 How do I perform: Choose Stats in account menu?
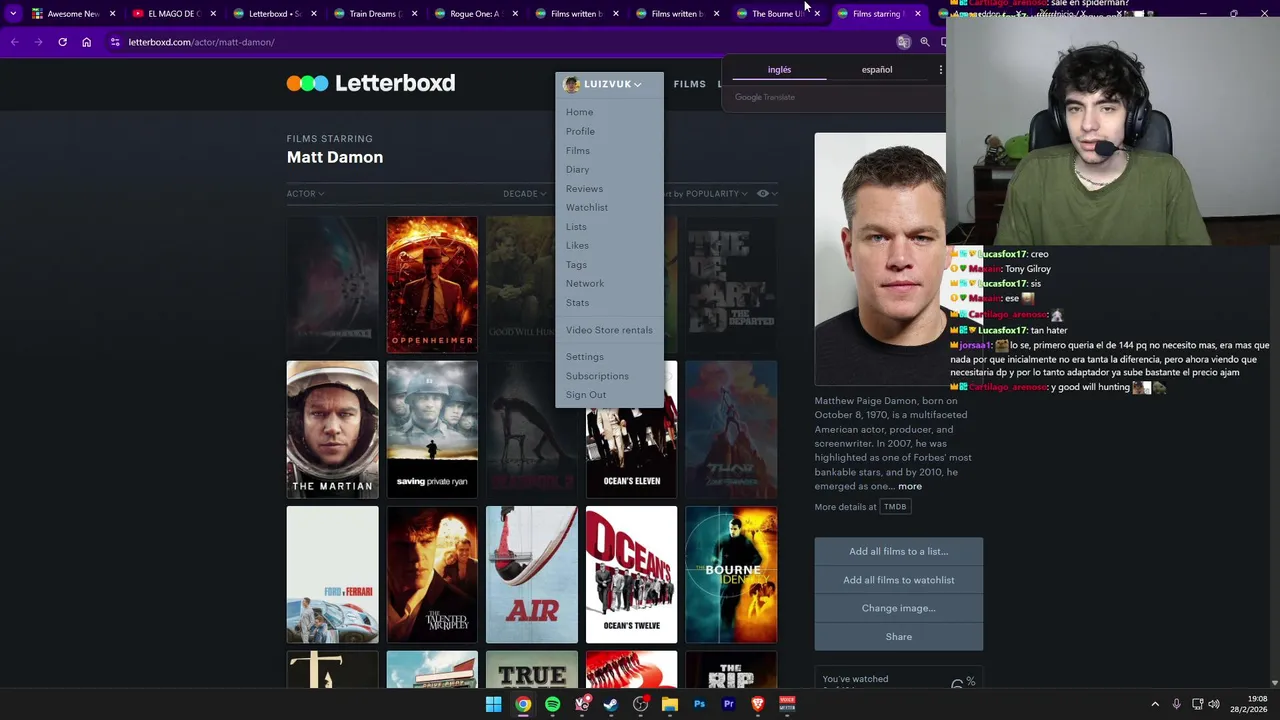pyautogui.click(x=577, y=302)
